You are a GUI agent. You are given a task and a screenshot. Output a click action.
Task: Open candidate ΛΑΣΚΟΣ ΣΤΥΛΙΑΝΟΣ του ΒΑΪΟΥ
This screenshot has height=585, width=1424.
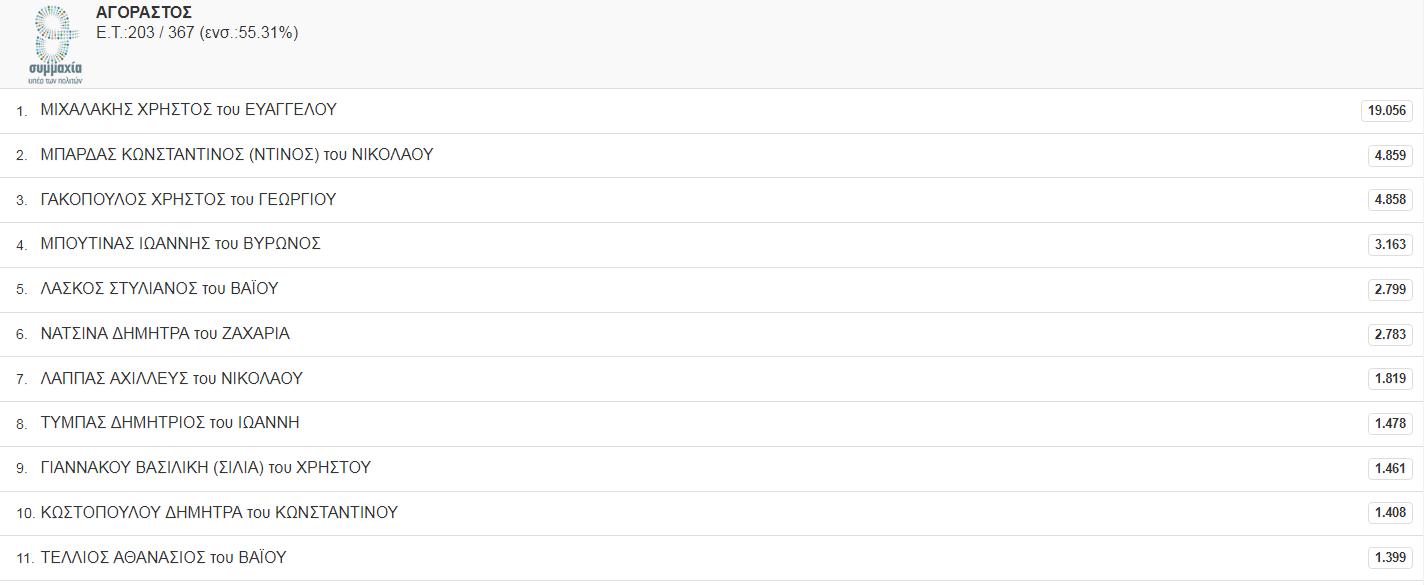(x=160, y=289)
